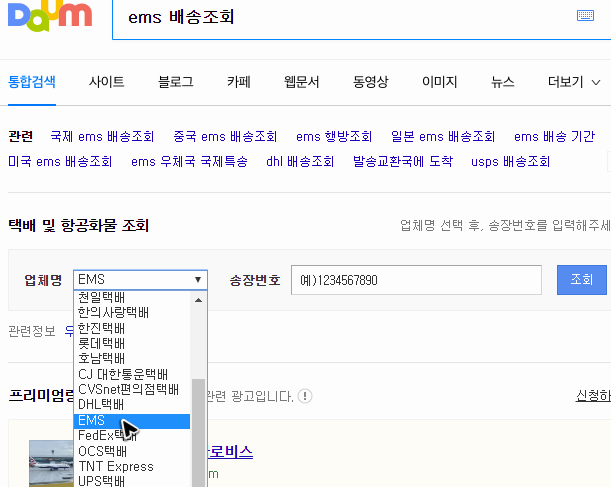Open related search 'dhl 배송조회'

(300, 161)
